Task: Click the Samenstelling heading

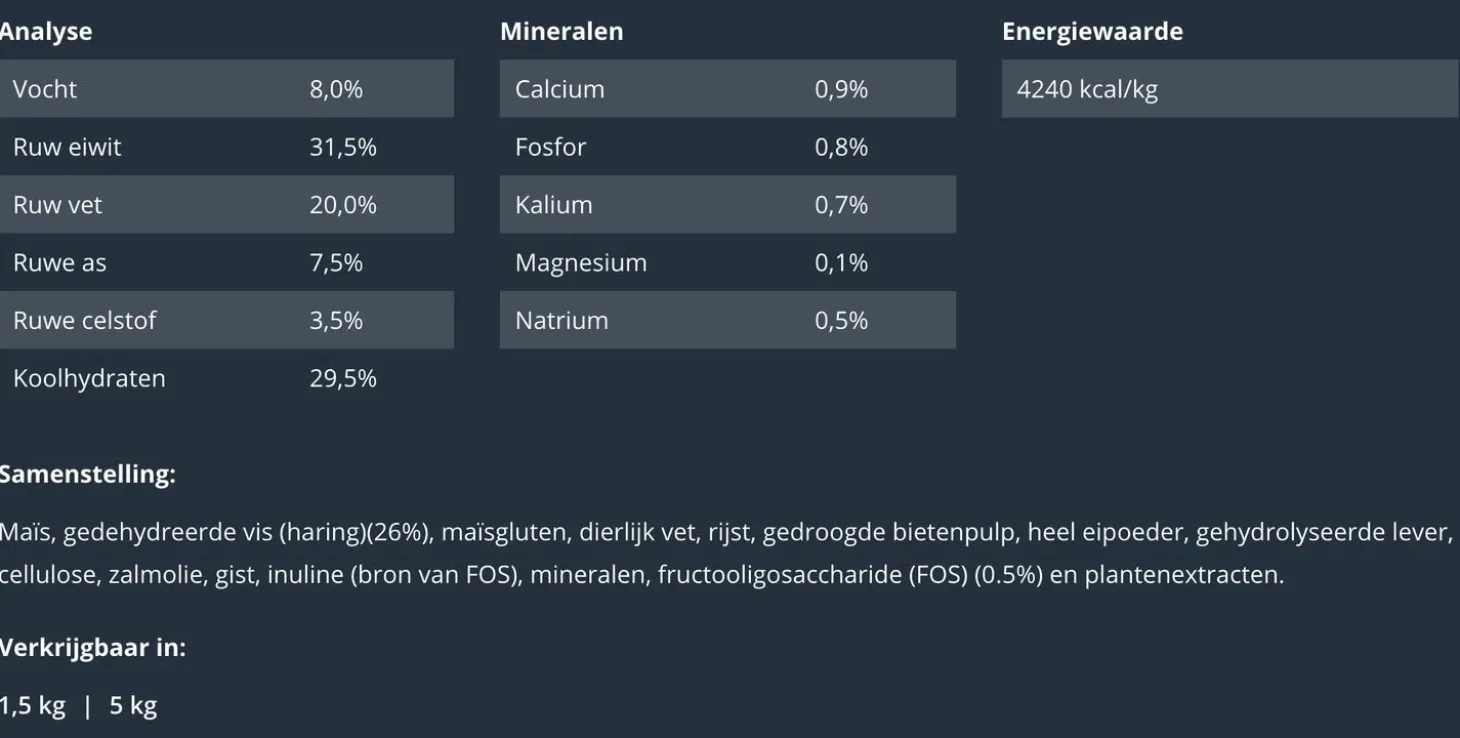Action: pos(87,474)
